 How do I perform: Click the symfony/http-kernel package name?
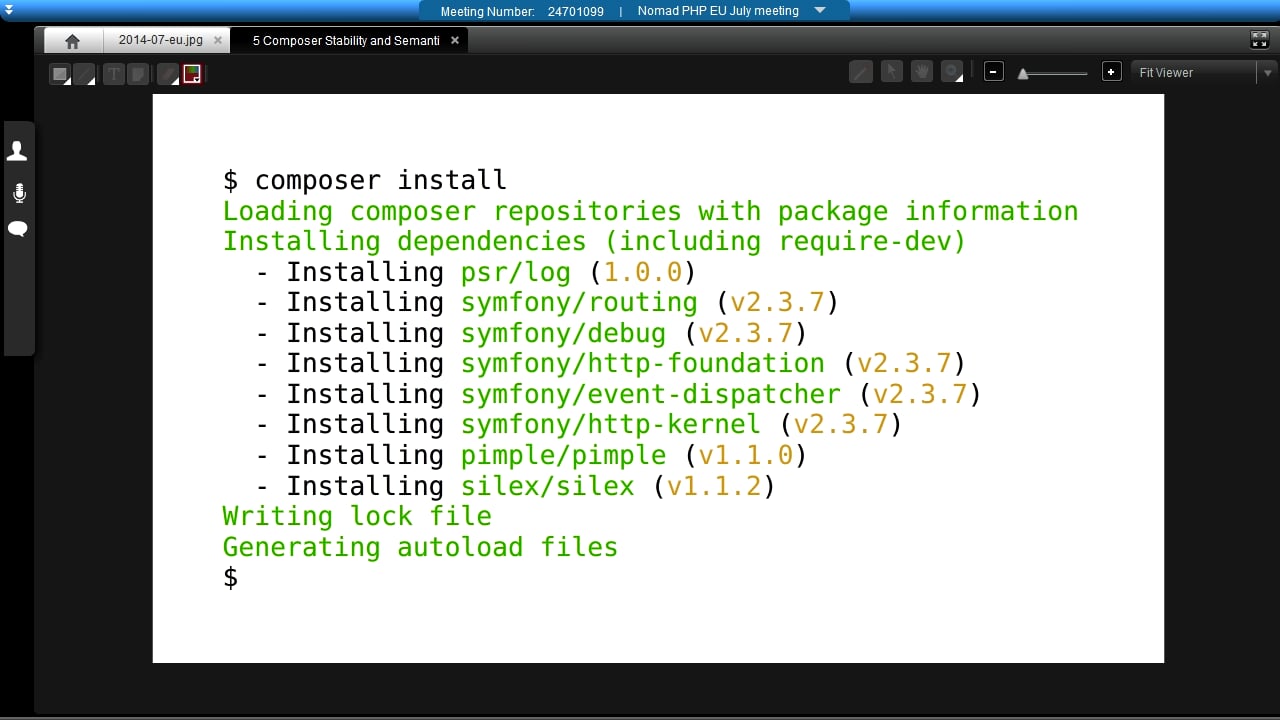(x=611, y=425)
